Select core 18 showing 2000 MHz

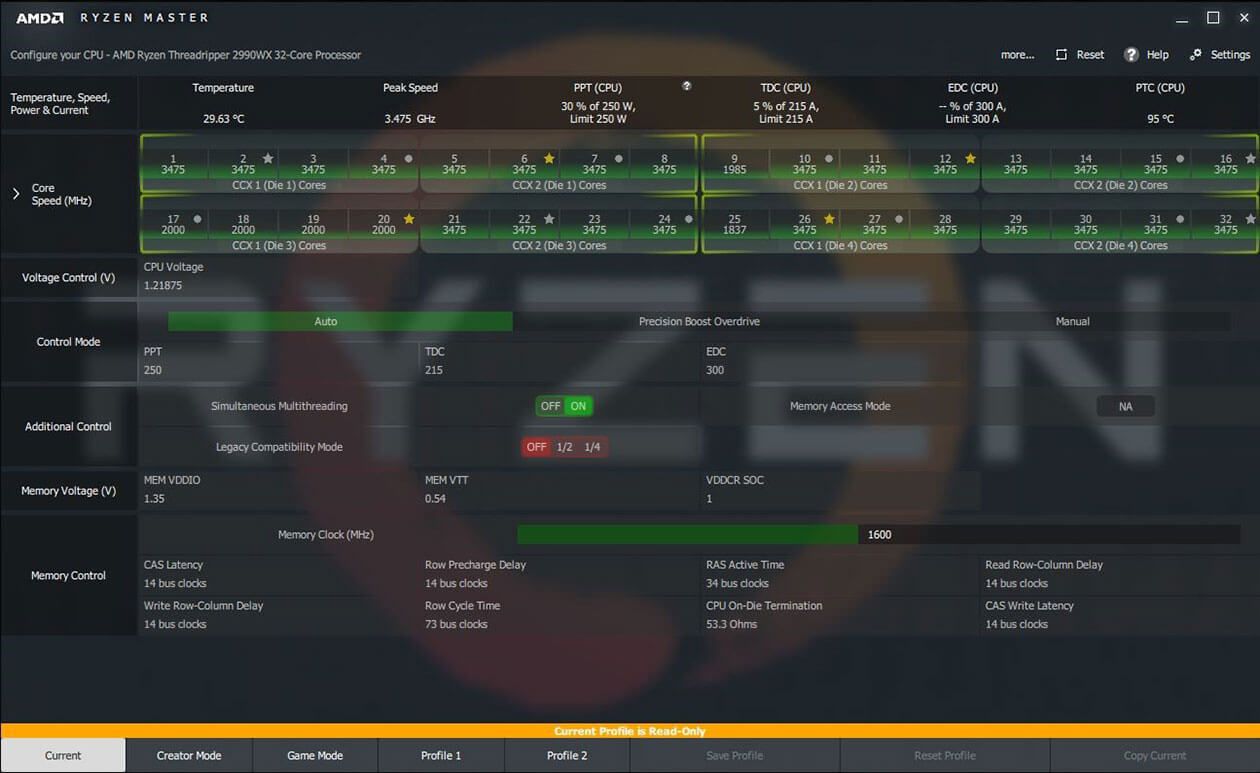243,224
